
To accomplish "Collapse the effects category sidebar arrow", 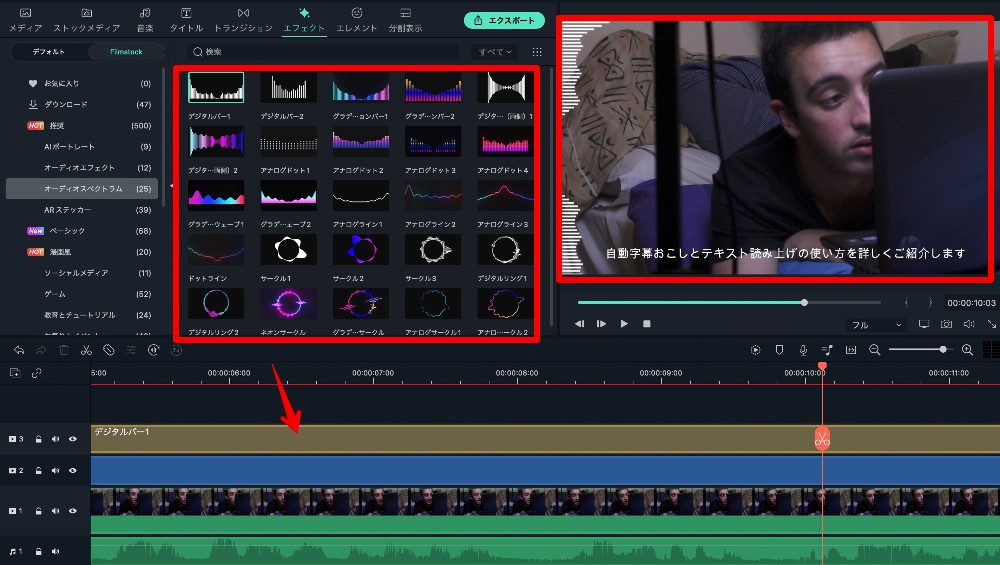I will click(171, 186).
